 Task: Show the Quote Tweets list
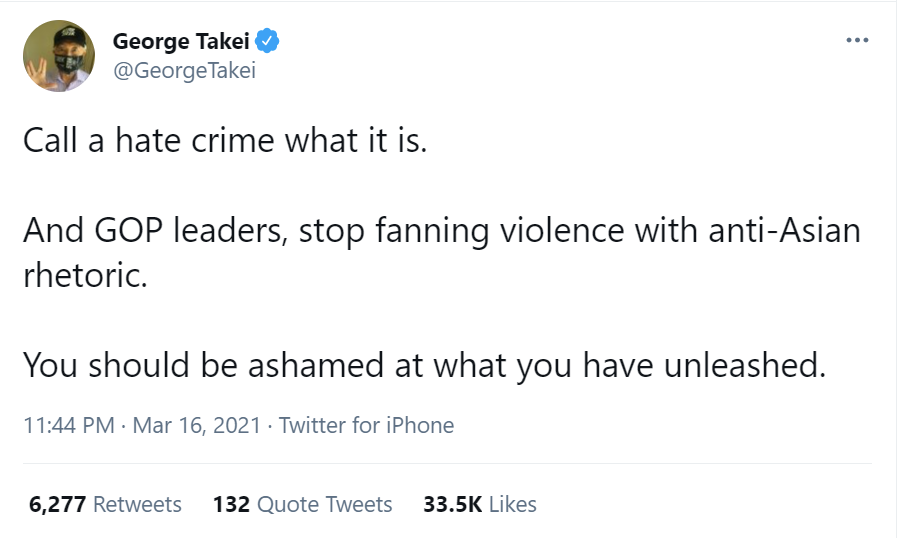tap(324, 504)
